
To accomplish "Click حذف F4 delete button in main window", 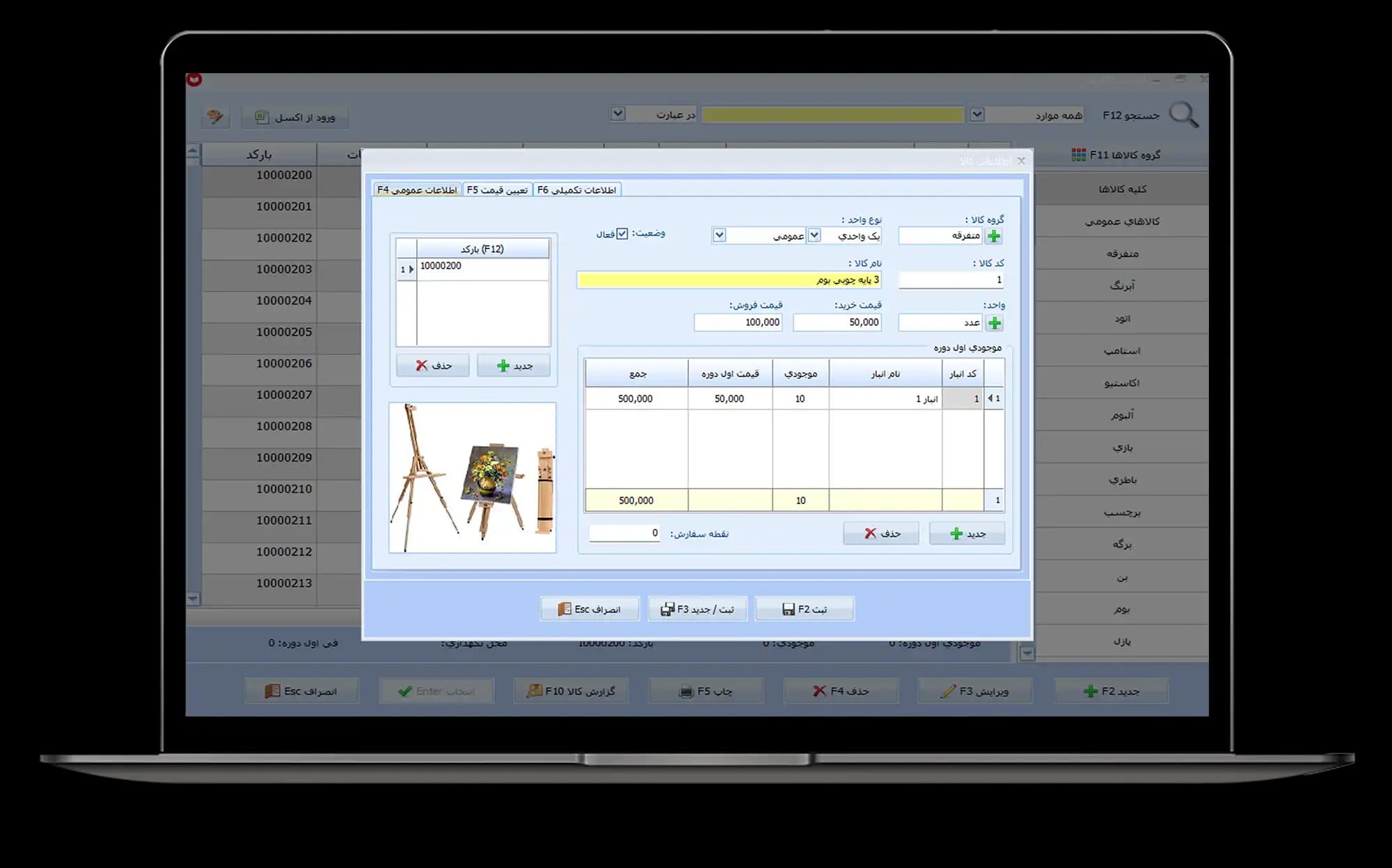I will (841, 691).
